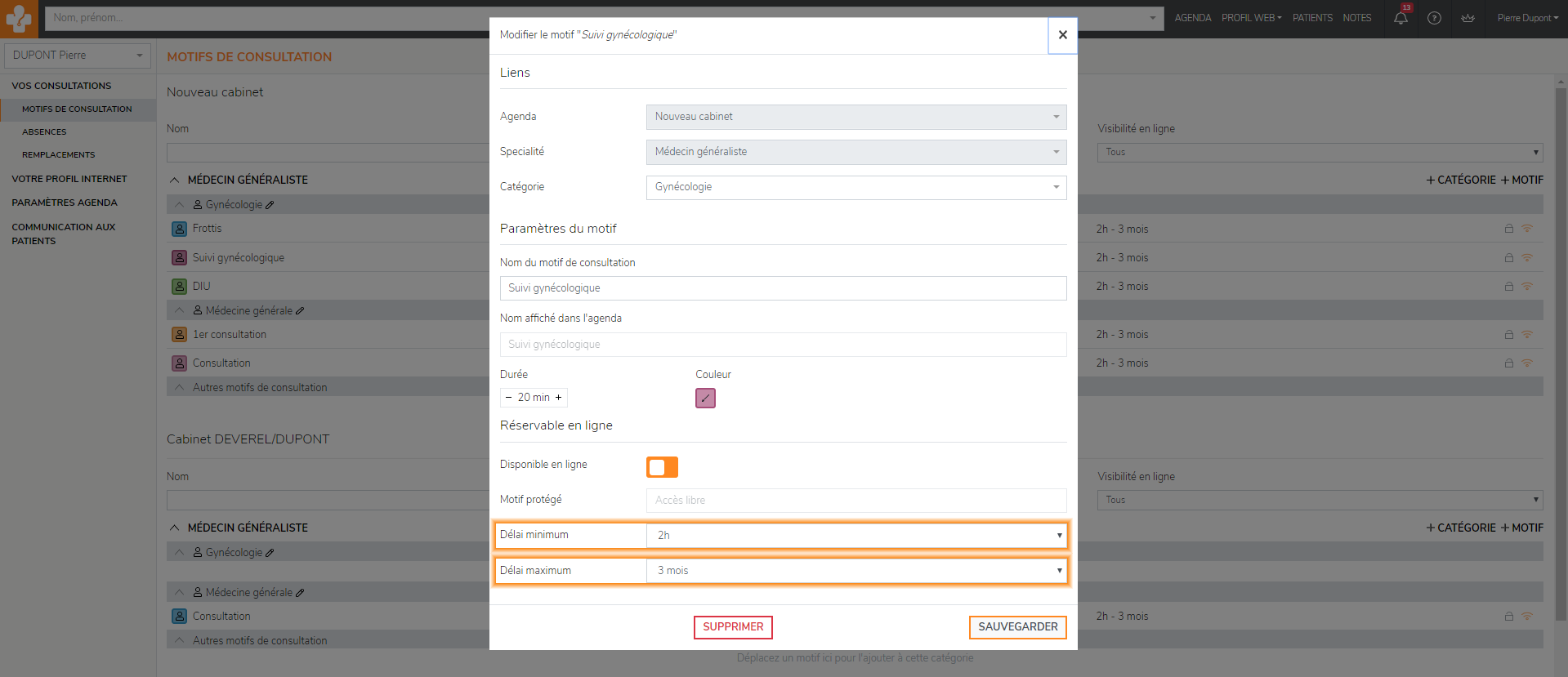Click the 1er consultation orange icon

[x=179, y=335]
